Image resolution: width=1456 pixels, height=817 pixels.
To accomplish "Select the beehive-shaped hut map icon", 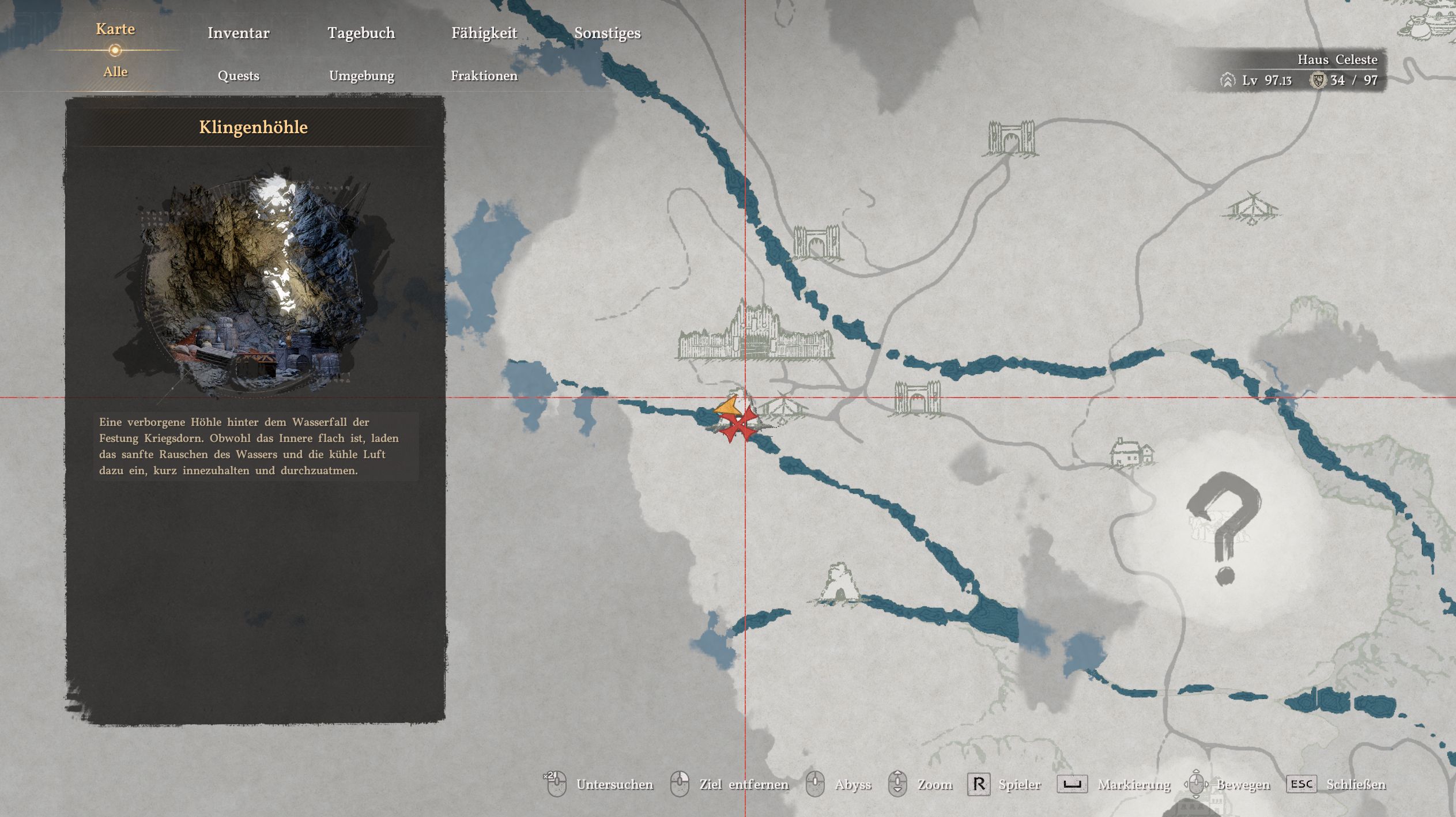I will (839, 584).
